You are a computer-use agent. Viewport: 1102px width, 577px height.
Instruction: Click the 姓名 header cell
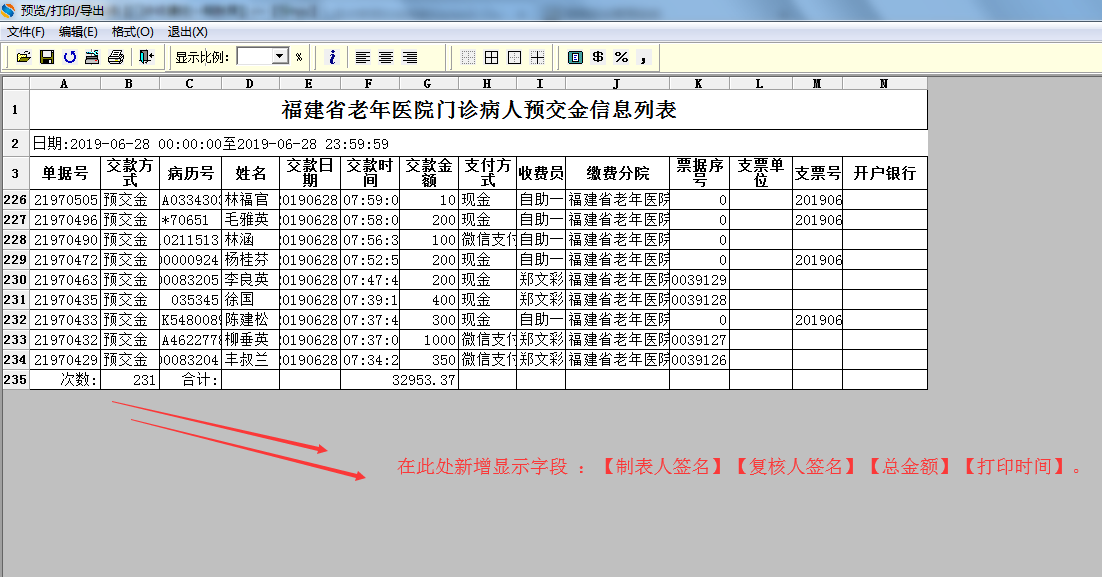click(x=250, y=173)
